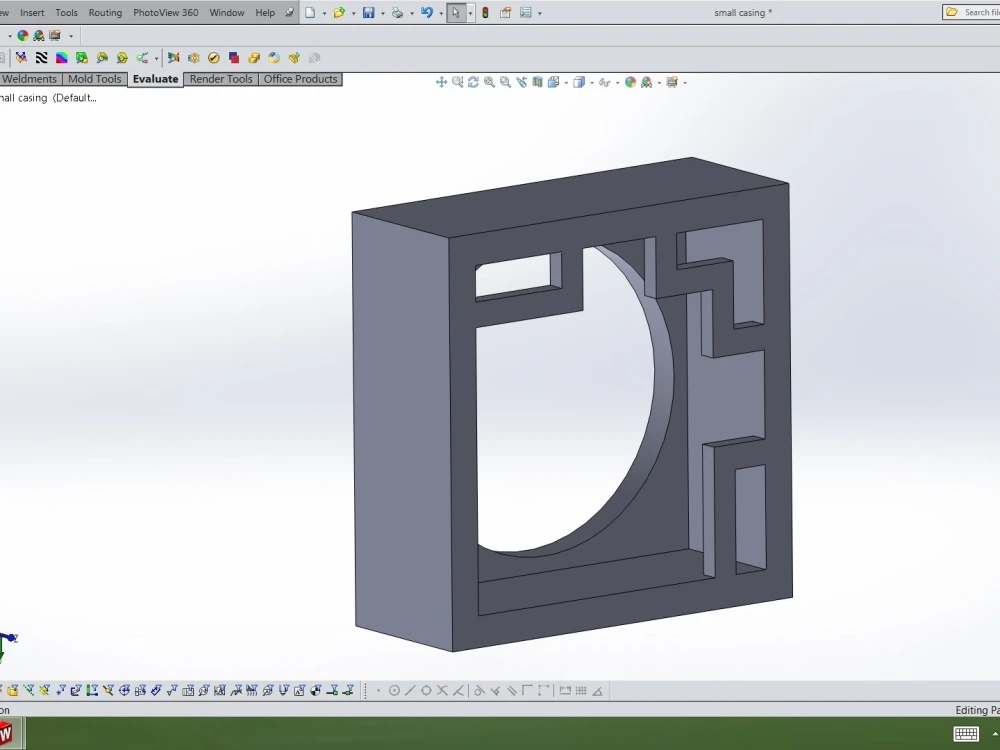Open the View Orientation dropdown arrow
This screenshot has height=750, width=1000.
(x=566, y=83)
